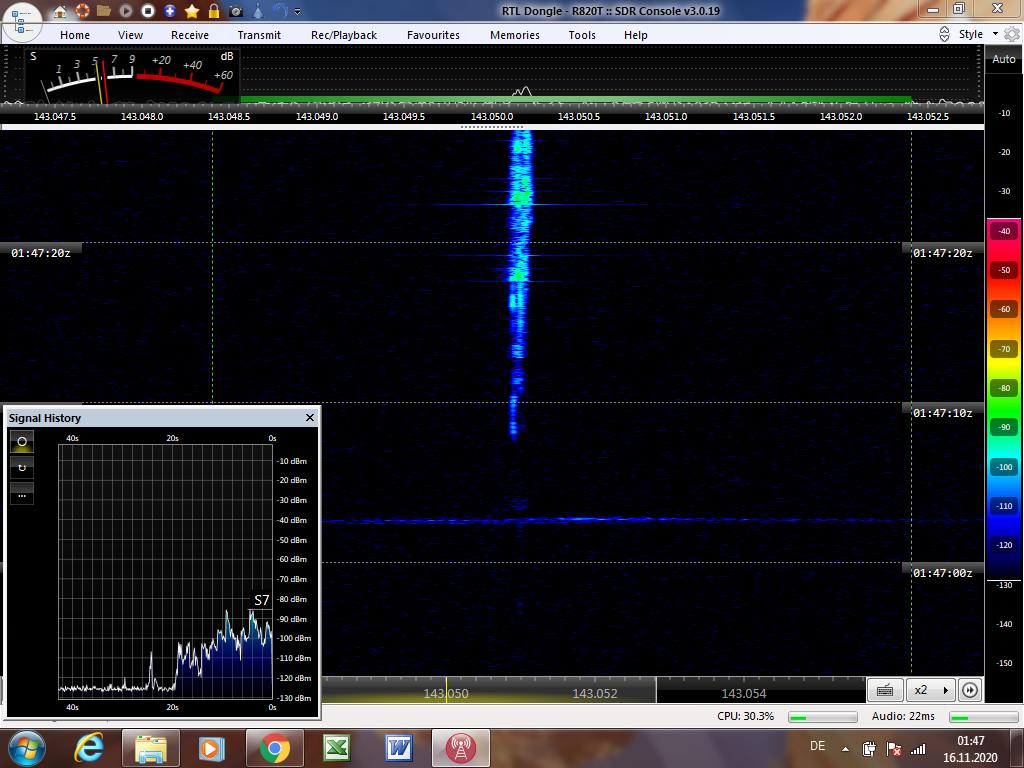The width and height of the screenshot is (1024, 768).
Task: Open Excel from the taskbar
Action: [336, 748]
